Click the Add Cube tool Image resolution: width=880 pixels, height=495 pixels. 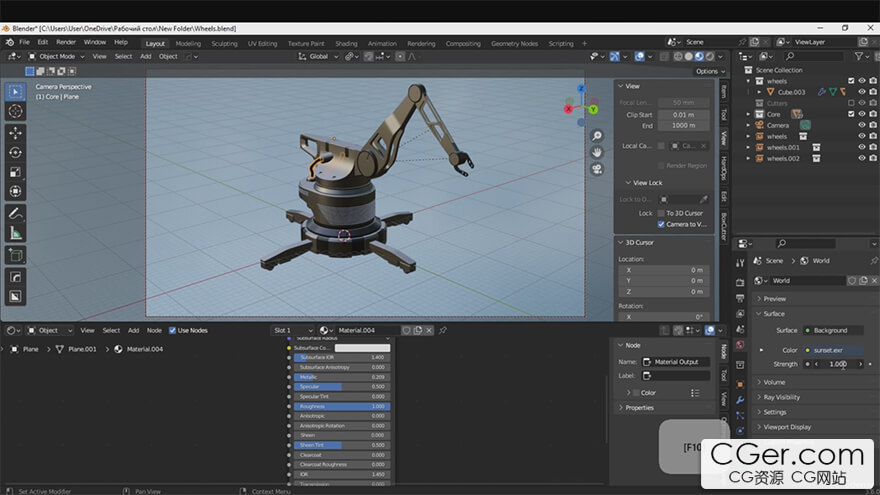click(x=16, y=255)
